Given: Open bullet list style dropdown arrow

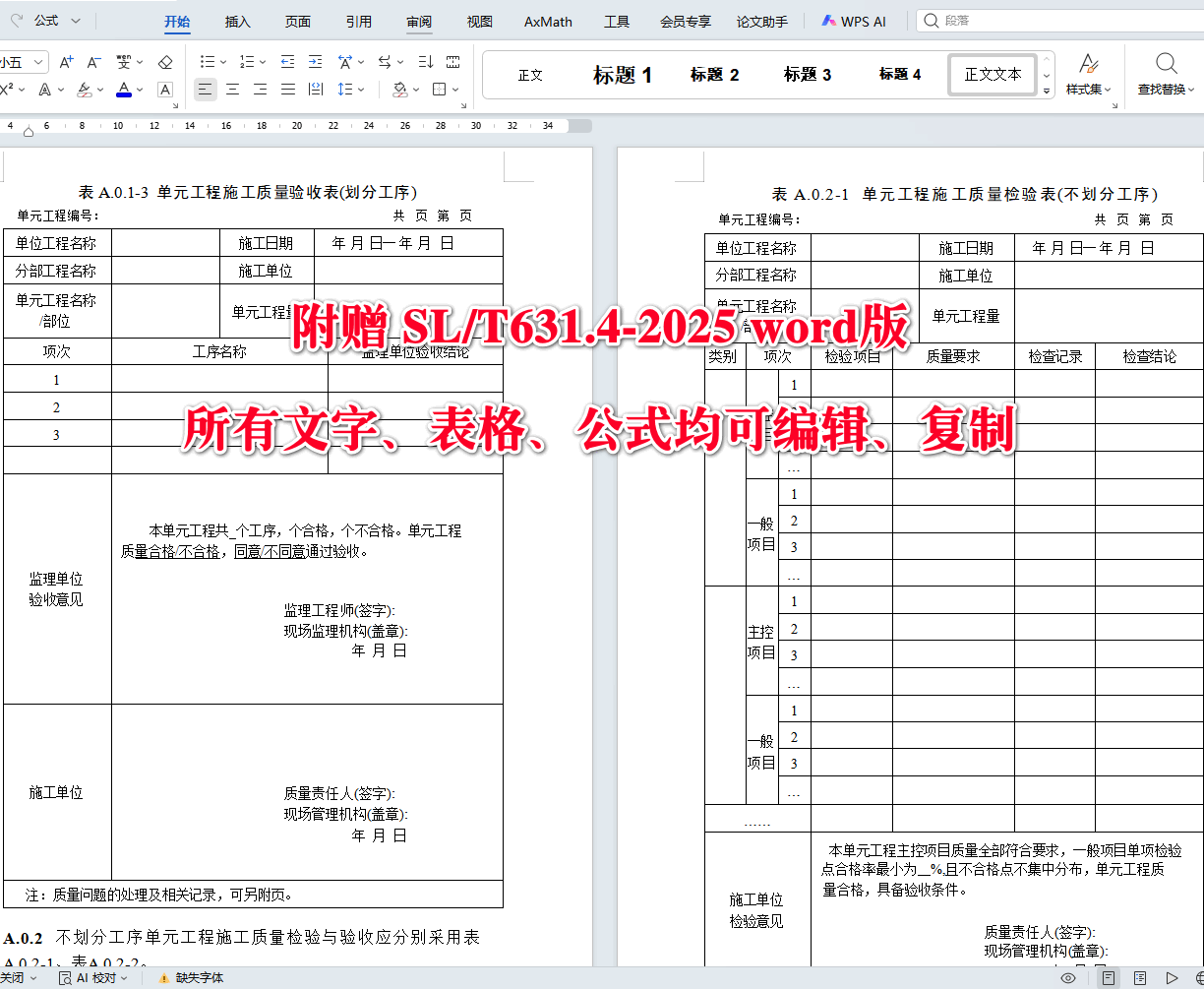Looking at the screenshot, I should tap(224, 62).
